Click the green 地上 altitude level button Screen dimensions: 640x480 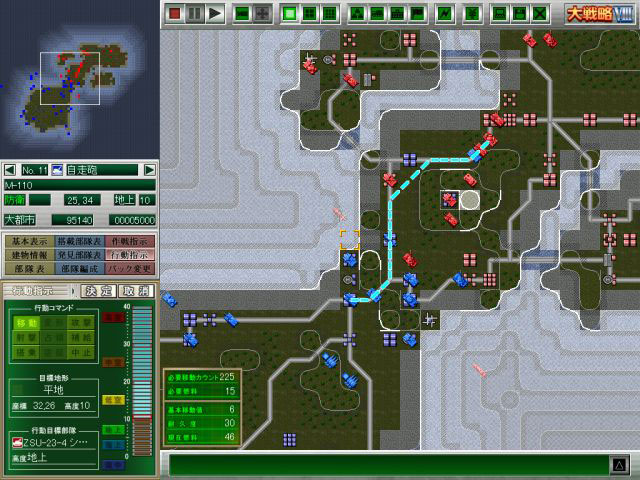113,430
